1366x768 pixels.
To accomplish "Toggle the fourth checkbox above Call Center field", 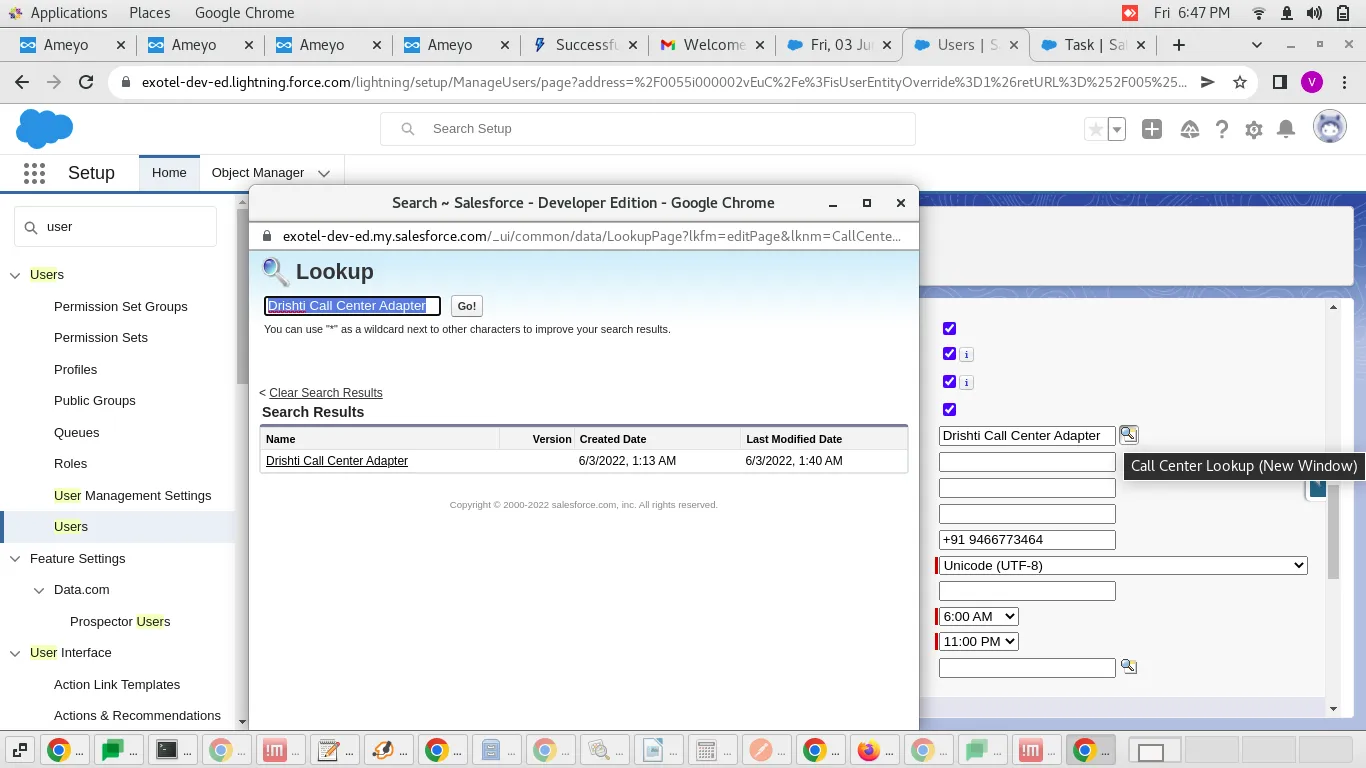I will 949,409.
